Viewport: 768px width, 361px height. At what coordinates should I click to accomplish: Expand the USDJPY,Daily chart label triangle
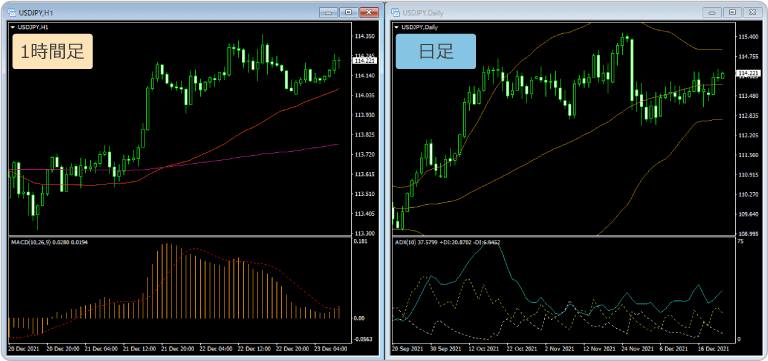coord(396,27)
